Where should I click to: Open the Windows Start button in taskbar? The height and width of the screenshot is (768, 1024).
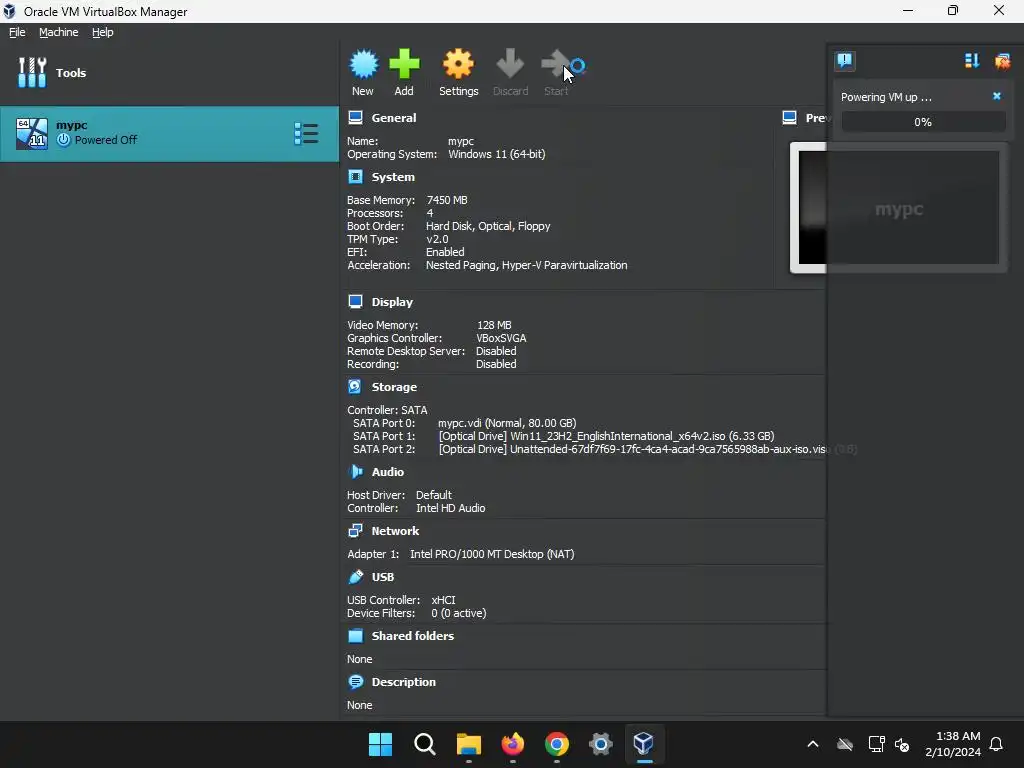coord(381,744)
